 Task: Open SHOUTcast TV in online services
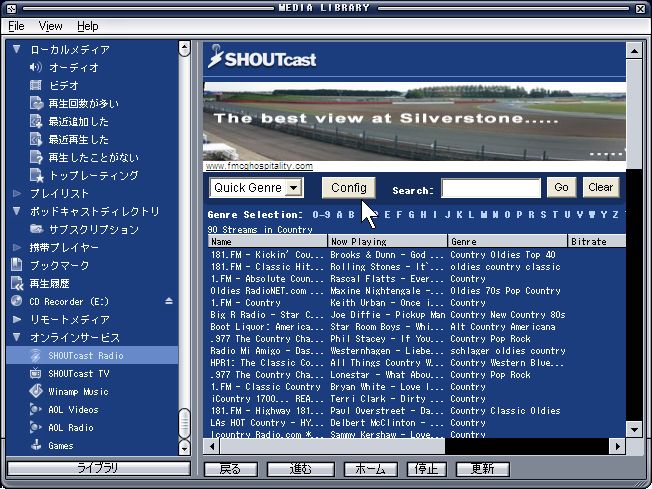80,373
